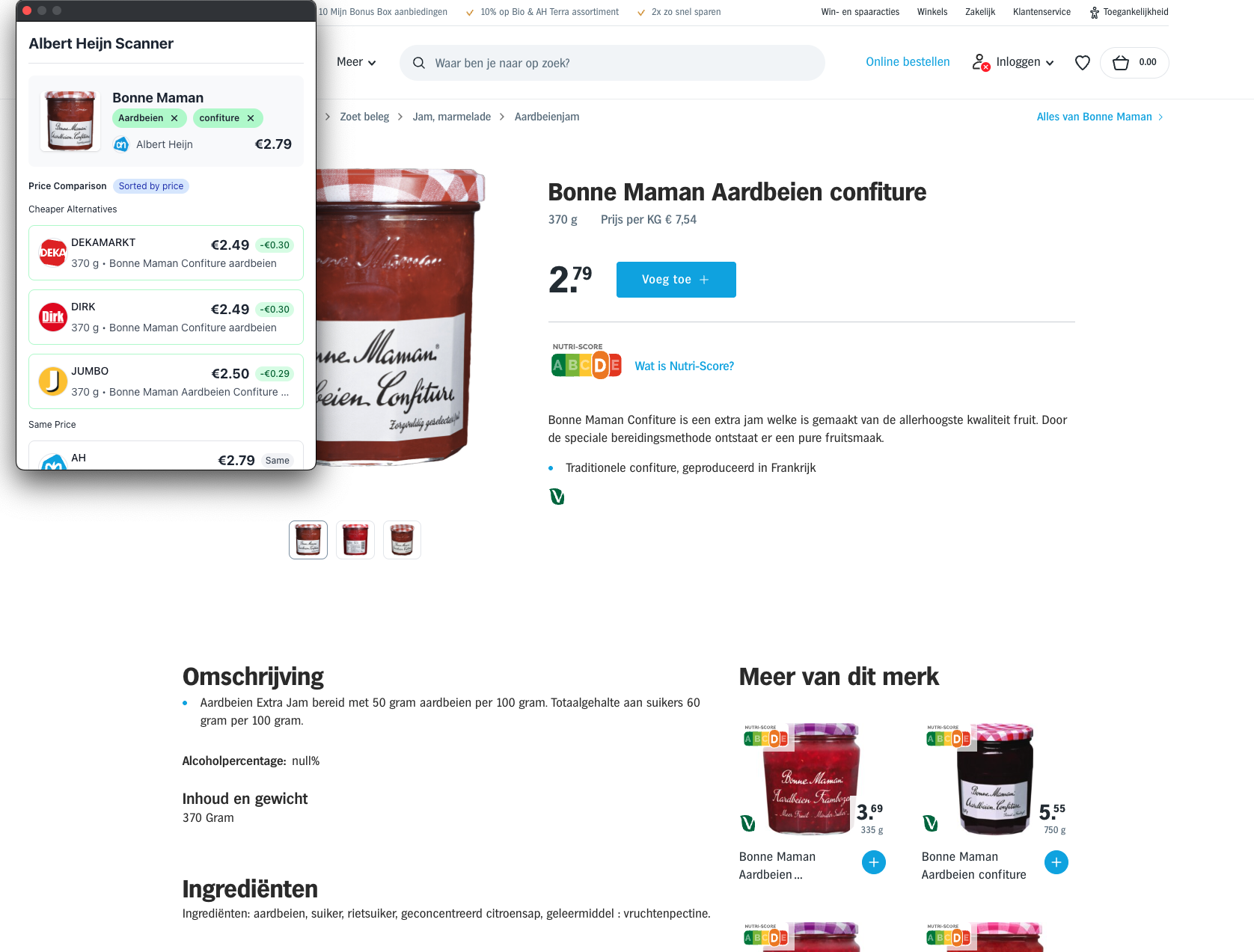Select the second product thumbnail image
Screen dimensions: 1254x952
355,540
